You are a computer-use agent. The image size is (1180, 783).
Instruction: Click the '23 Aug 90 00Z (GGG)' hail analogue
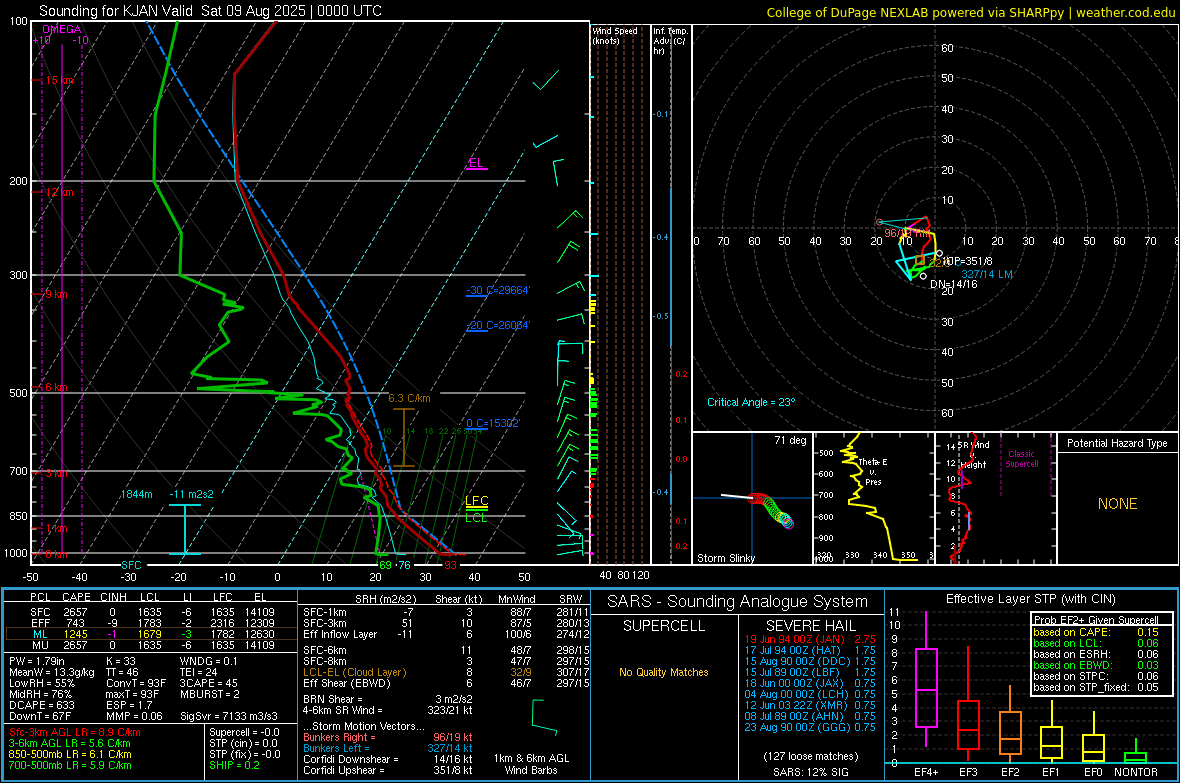(x=795, y=727)
